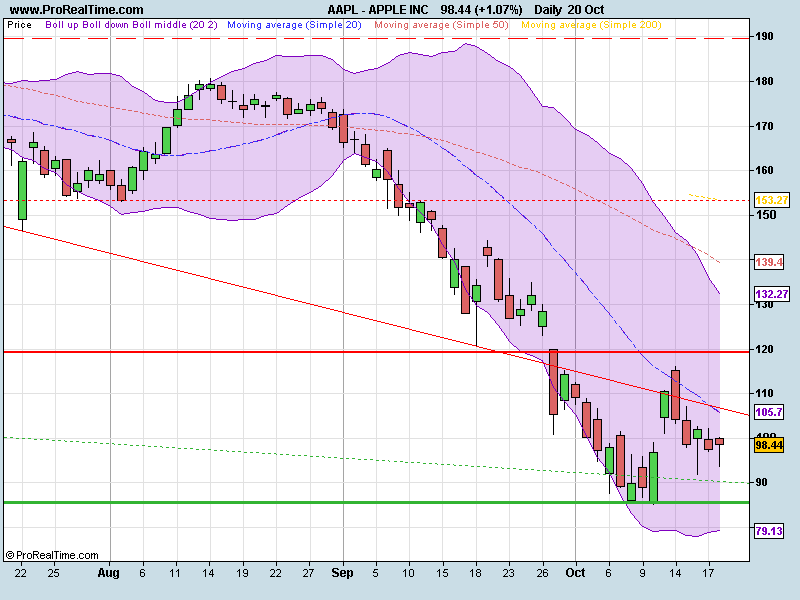Click the ProRealTime.com copyright text

tap(52, 555)
